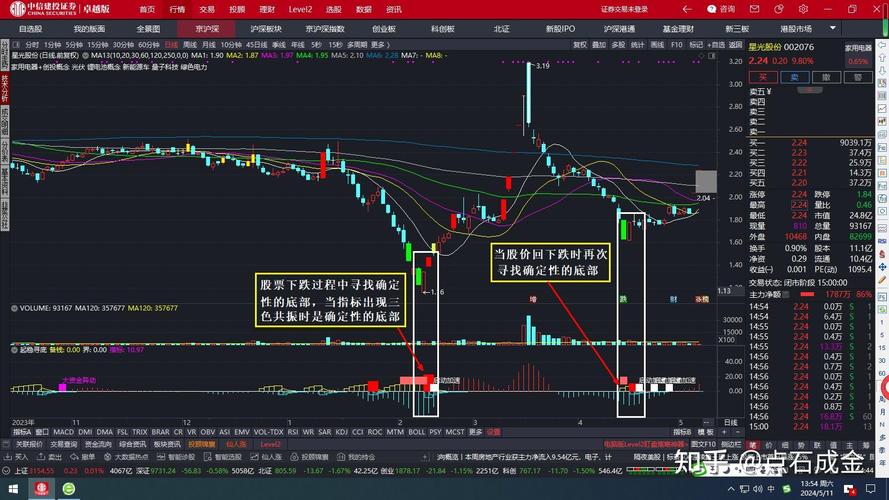Screen dimensions: 889x500
Task: Open 投顾锦囊 tool in bottom toolbar
Action: click(x=310, y=457)
